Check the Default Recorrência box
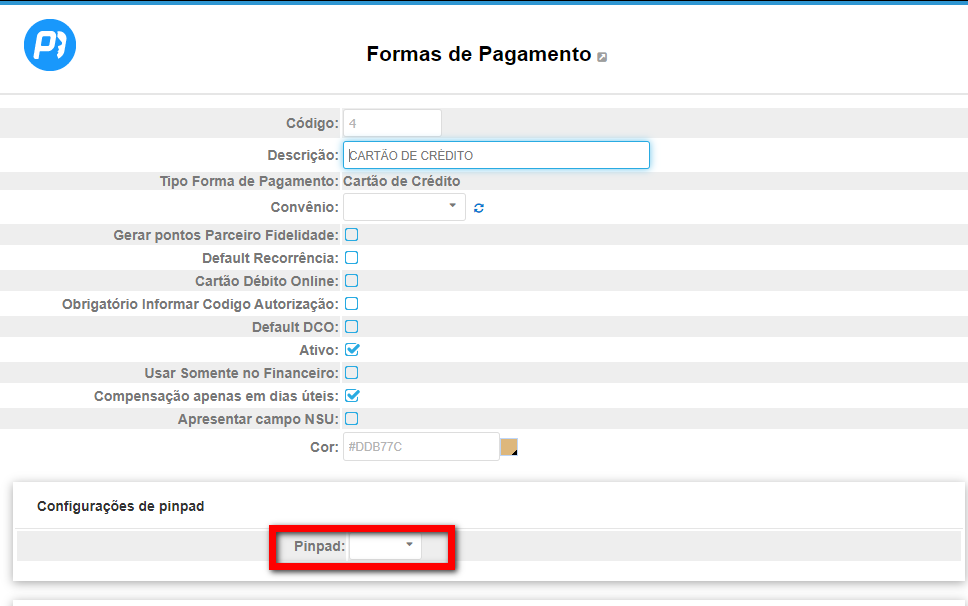 click(351, 257)
